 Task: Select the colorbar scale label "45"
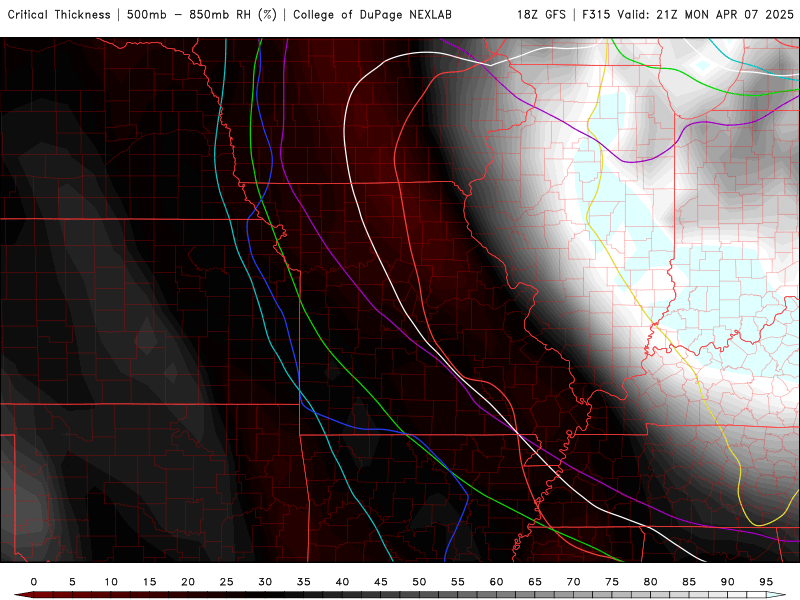381,582
